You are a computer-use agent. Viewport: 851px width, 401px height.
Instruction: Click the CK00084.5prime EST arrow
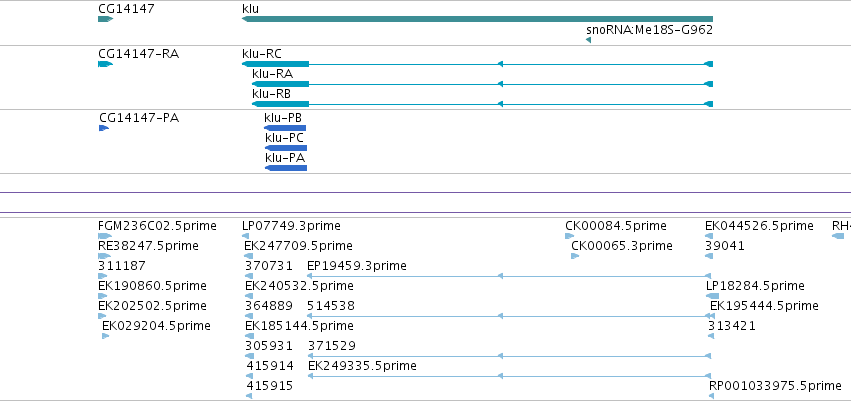(569, 236)
